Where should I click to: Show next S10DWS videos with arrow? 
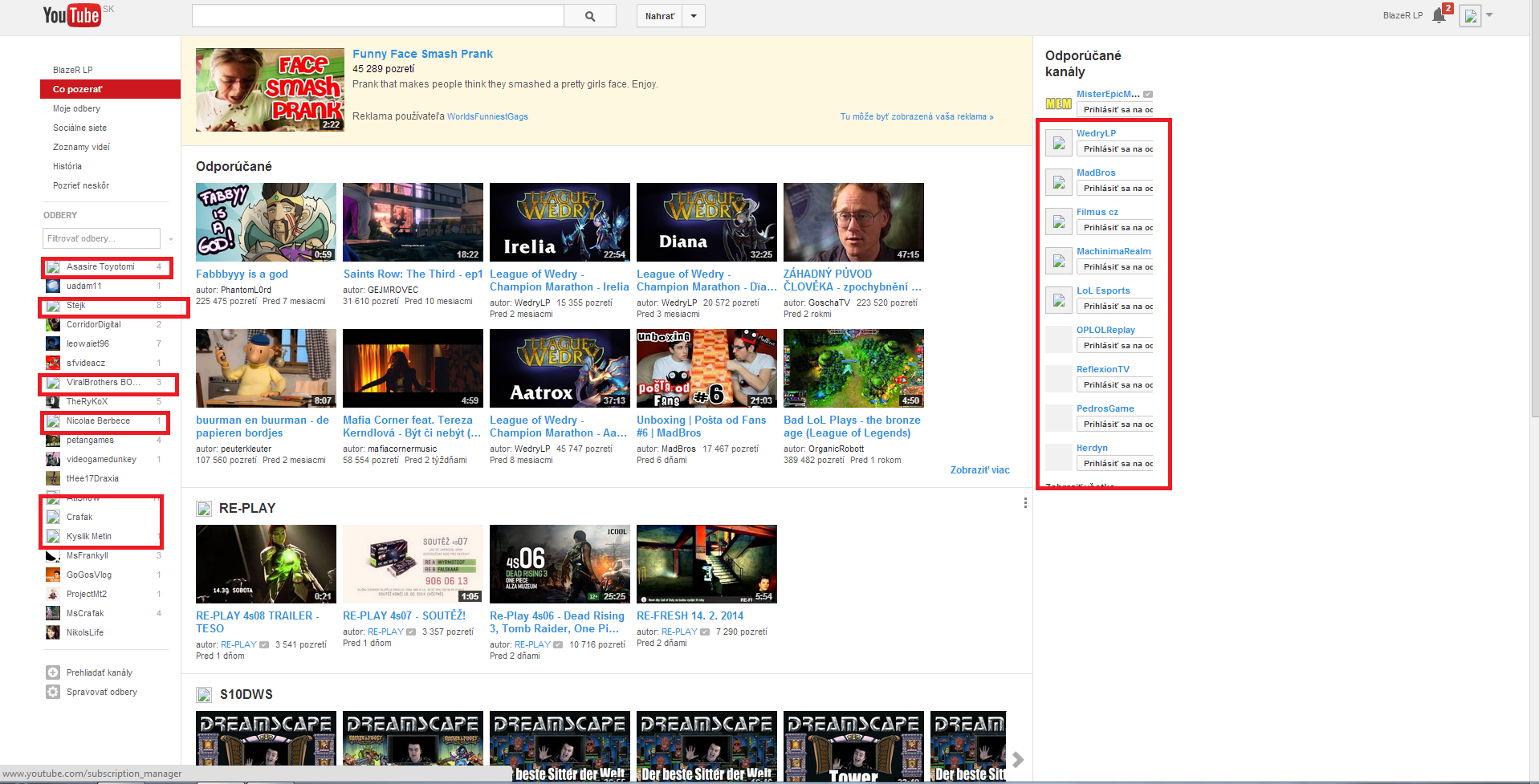click(1018, 759)
